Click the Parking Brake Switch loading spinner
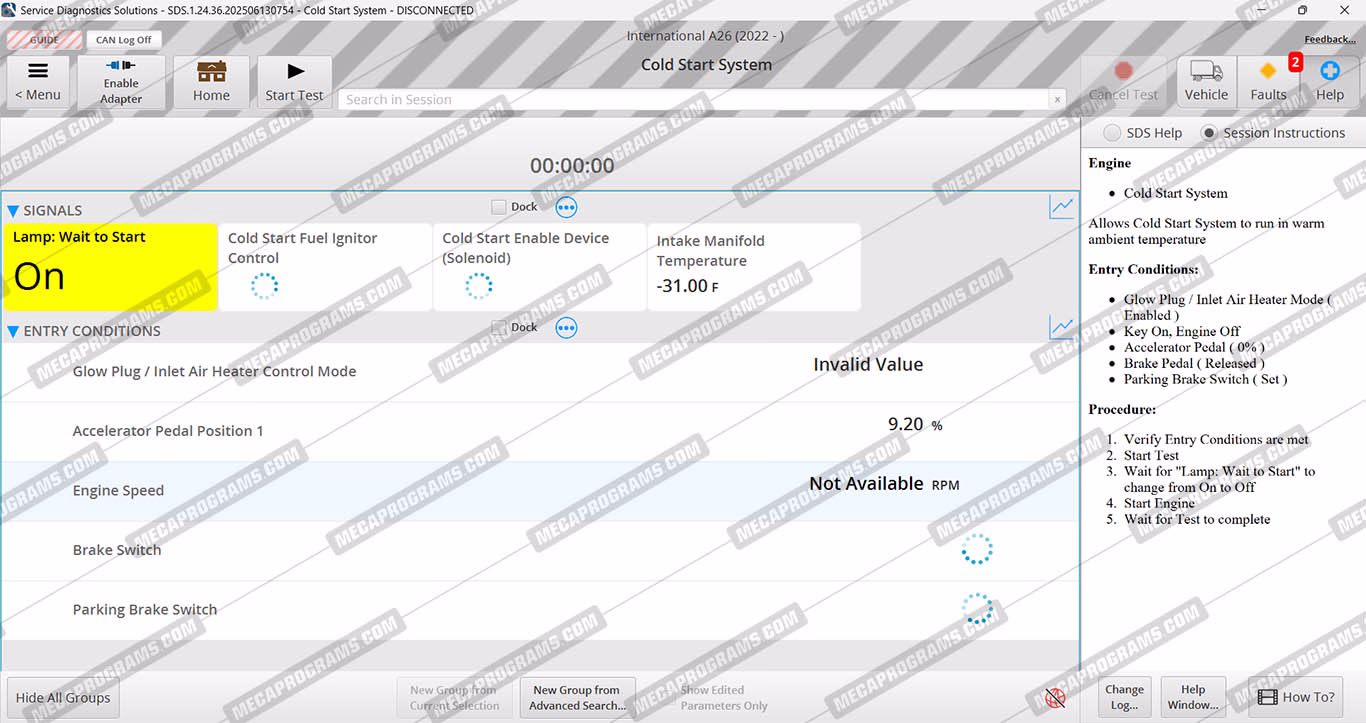 (x=977, y=609)
